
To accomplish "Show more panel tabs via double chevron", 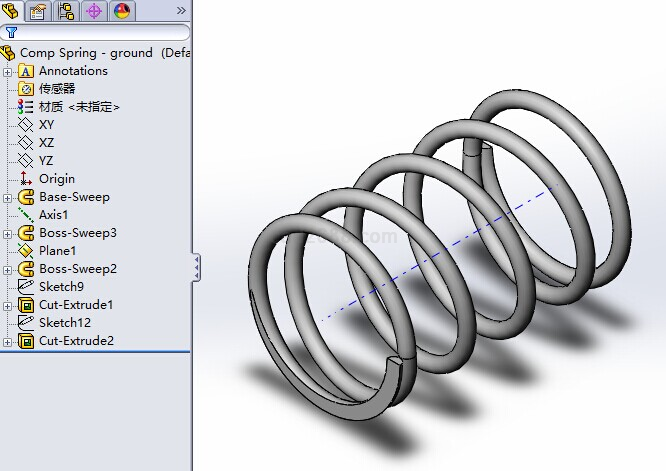I will coord(181,11).
